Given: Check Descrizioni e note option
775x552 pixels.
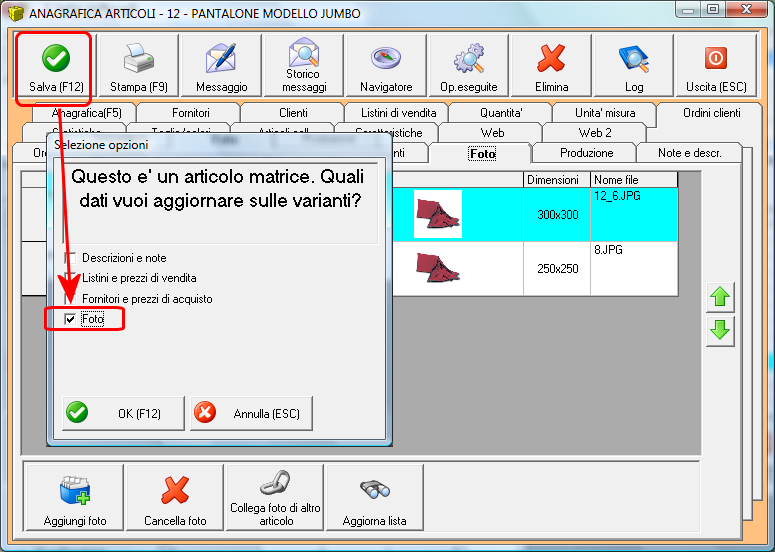Looking at the screenshot, I should (71, 258).
